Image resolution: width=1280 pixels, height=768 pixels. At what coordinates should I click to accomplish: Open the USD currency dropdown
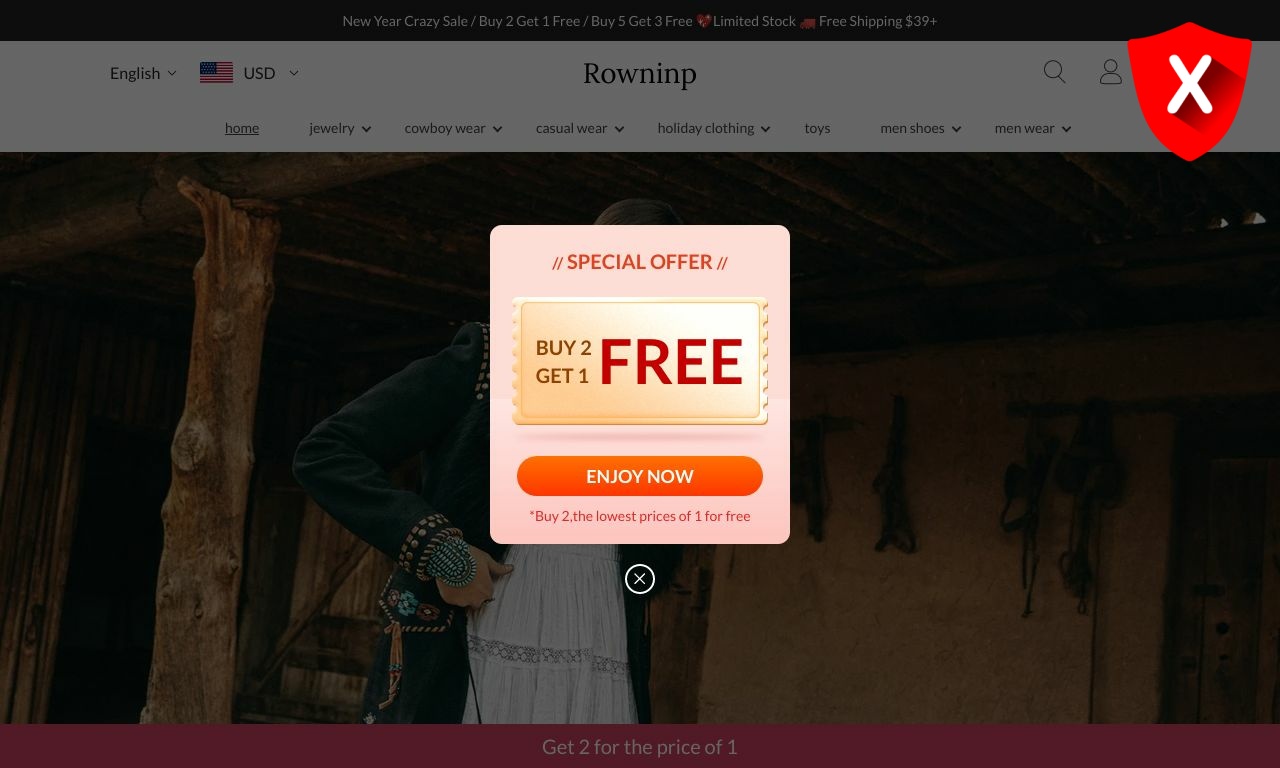pyautogui.click(x=271, y=73)
